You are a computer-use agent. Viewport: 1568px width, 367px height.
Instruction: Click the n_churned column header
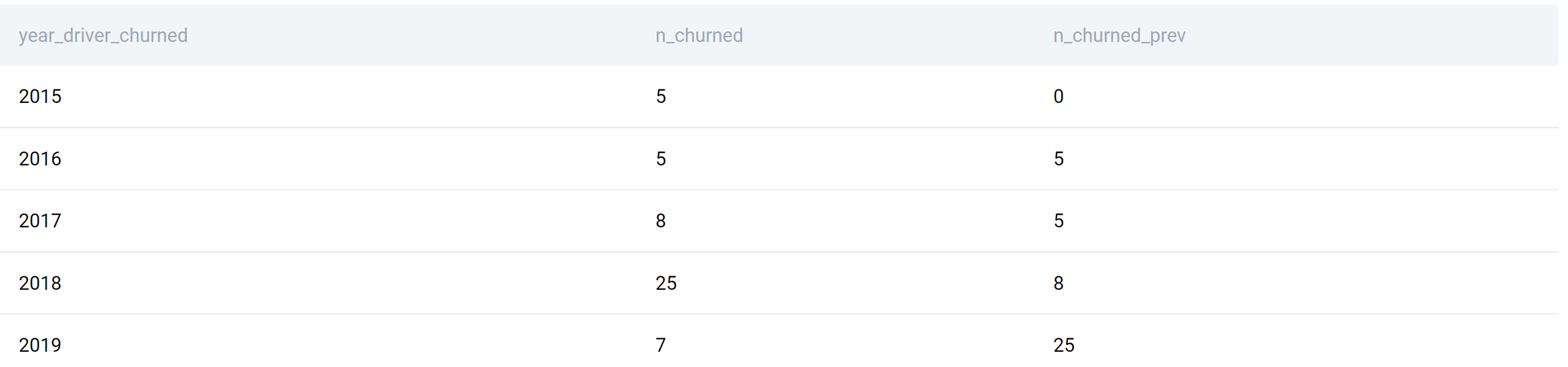[x=699, y=36]
